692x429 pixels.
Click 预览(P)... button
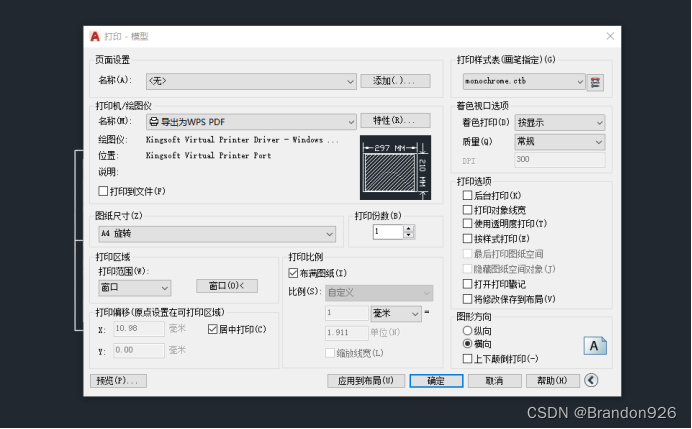(x=118, y=381)
